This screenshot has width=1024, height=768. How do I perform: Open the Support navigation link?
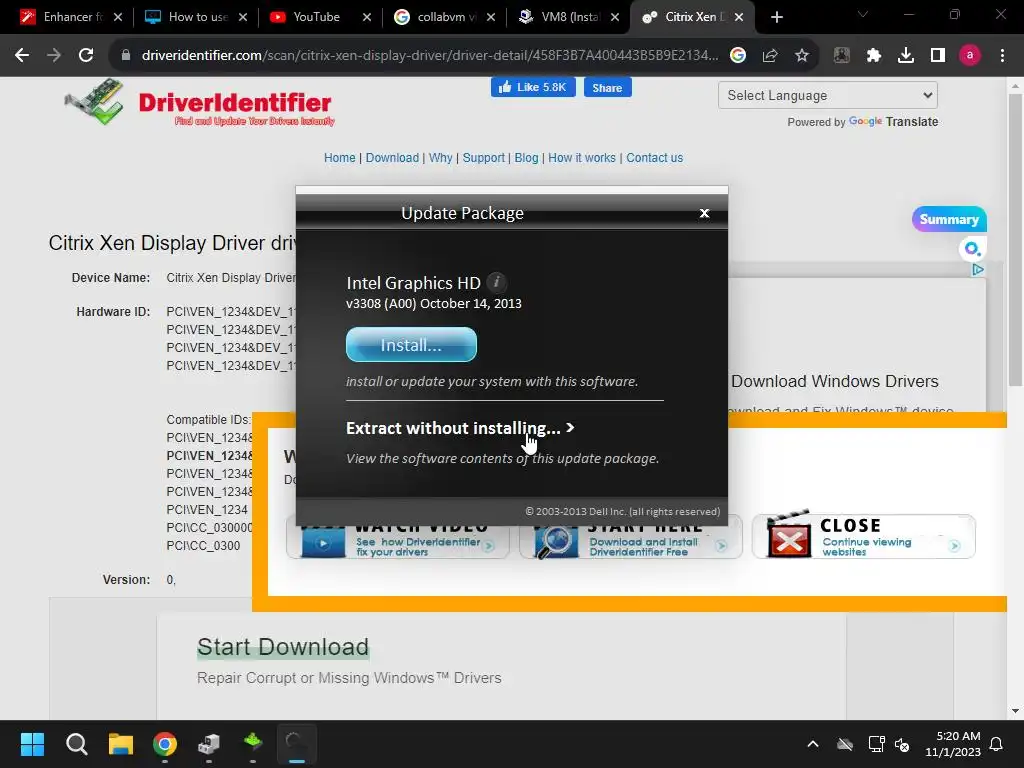483,158
